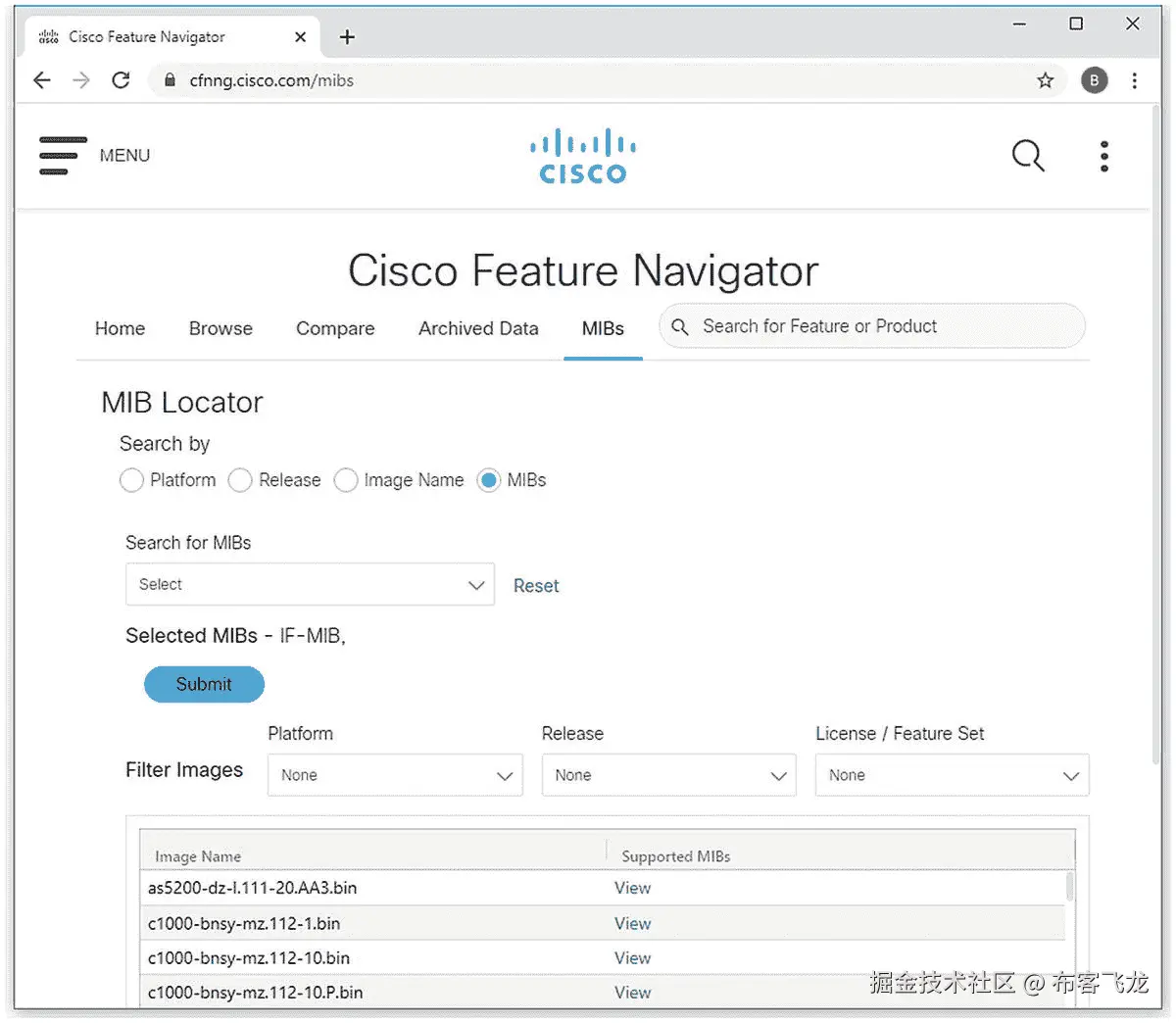Click the Submit button
Screen dimensions: 1176x1023
(204, 684)
